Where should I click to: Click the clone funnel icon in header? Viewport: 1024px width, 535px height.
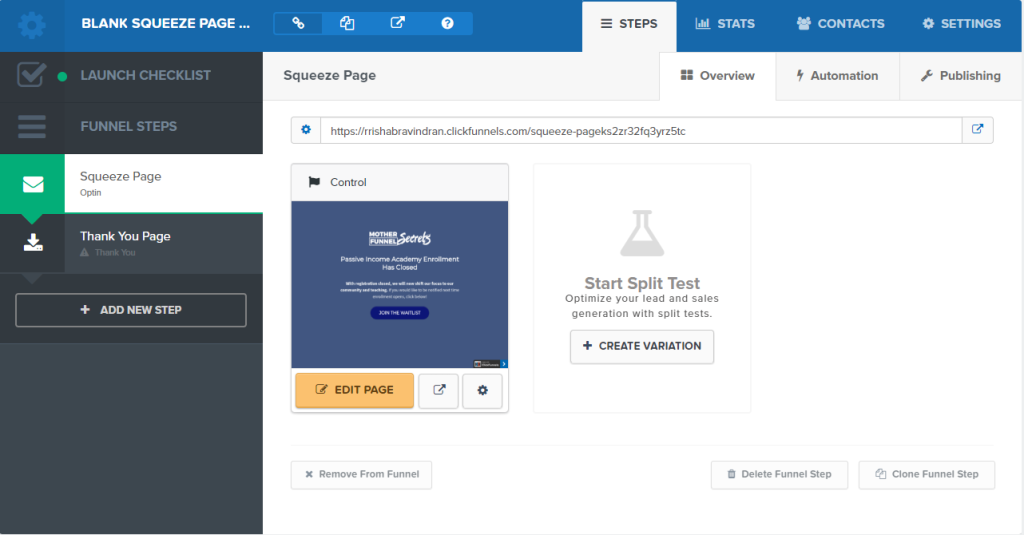[x=347, y=23]
